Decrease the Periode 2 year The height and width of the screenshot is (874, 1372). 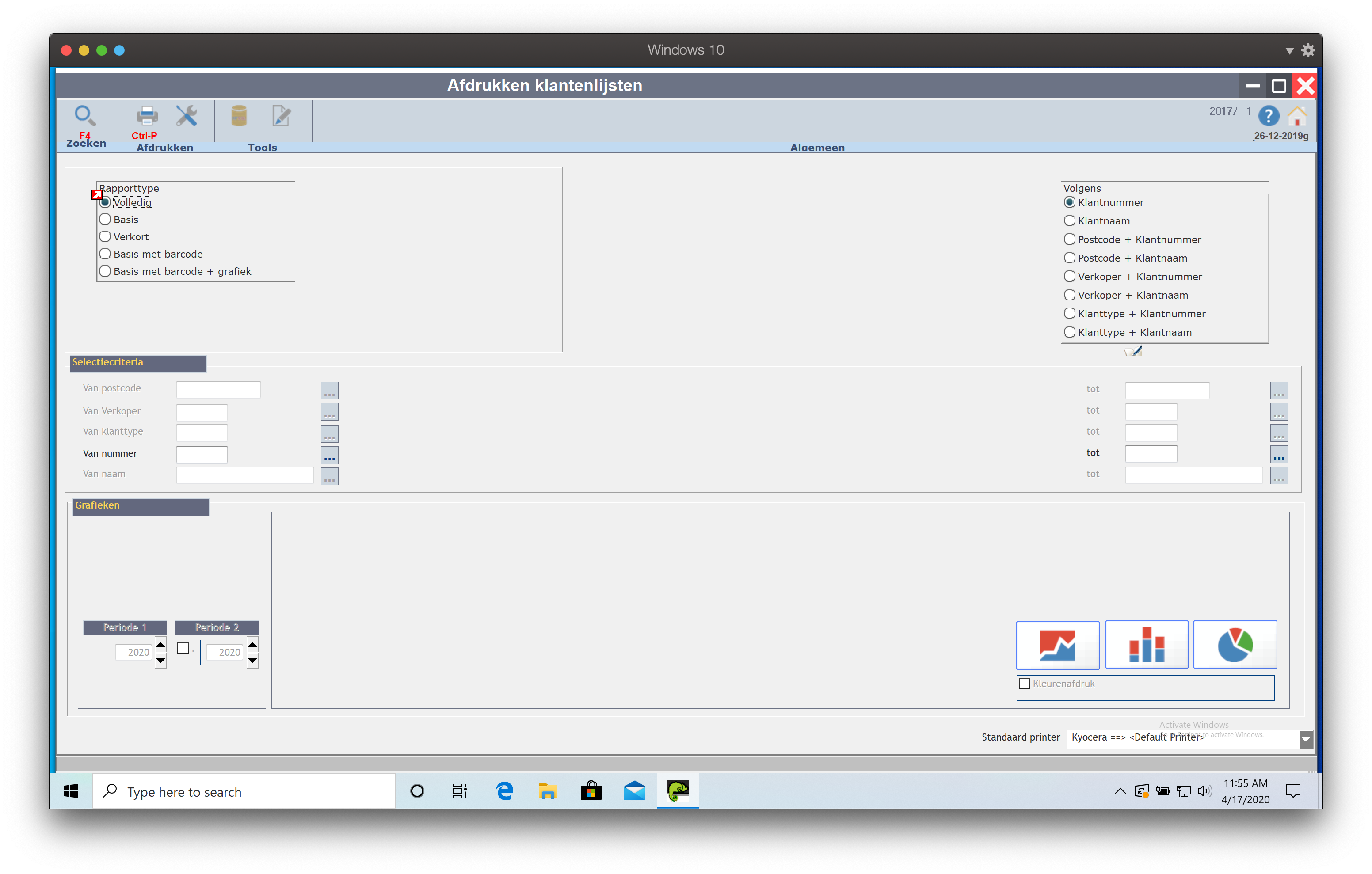coord(252,661)
